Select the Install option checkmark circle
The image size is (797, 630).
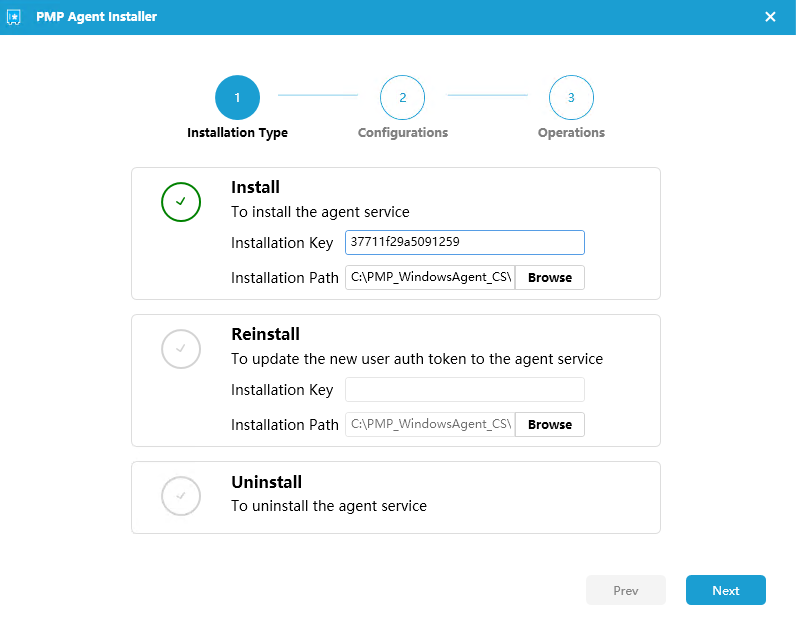coord(181,202)
